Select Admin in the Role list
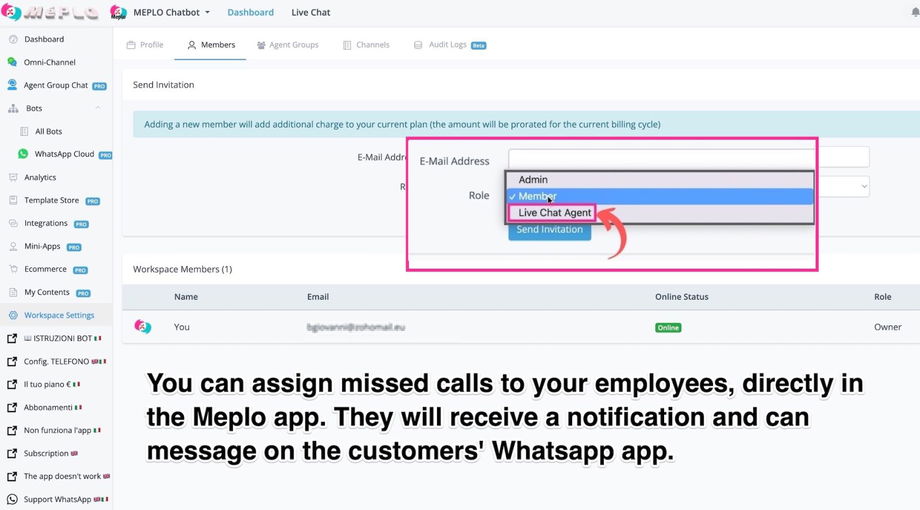This screenshot has width=920, height=510. pos(660,180)
